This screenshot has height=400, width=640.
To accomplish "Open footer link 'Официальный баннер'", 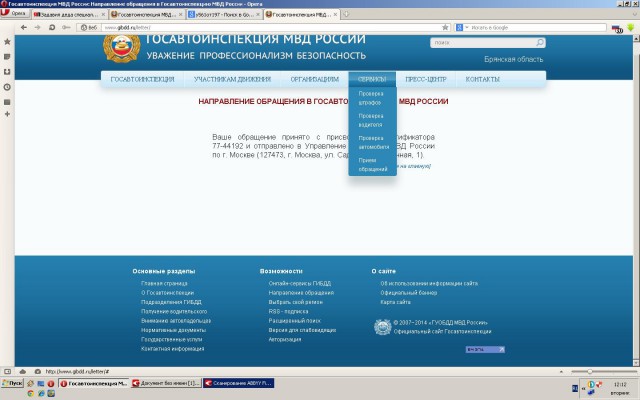I will (x=409, y=293).
